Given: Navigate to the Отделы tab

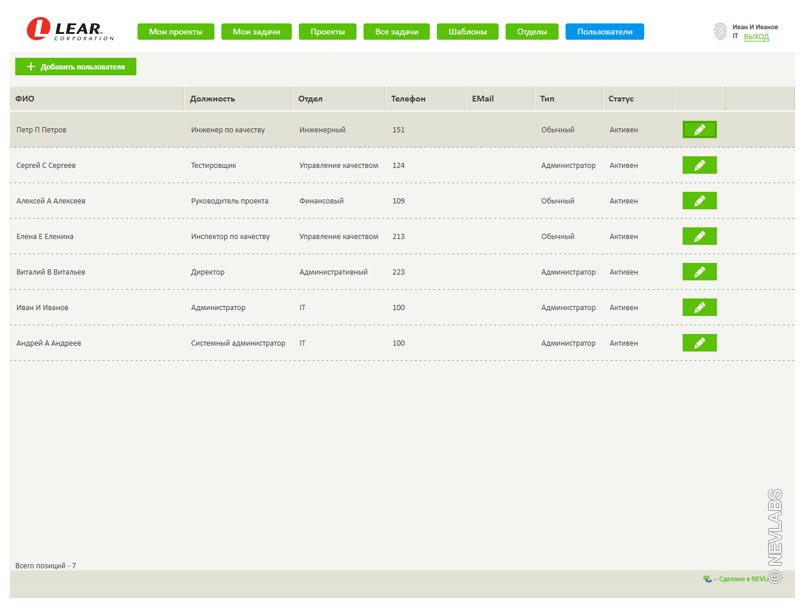Looking at the screenshot, I should 531,32.
